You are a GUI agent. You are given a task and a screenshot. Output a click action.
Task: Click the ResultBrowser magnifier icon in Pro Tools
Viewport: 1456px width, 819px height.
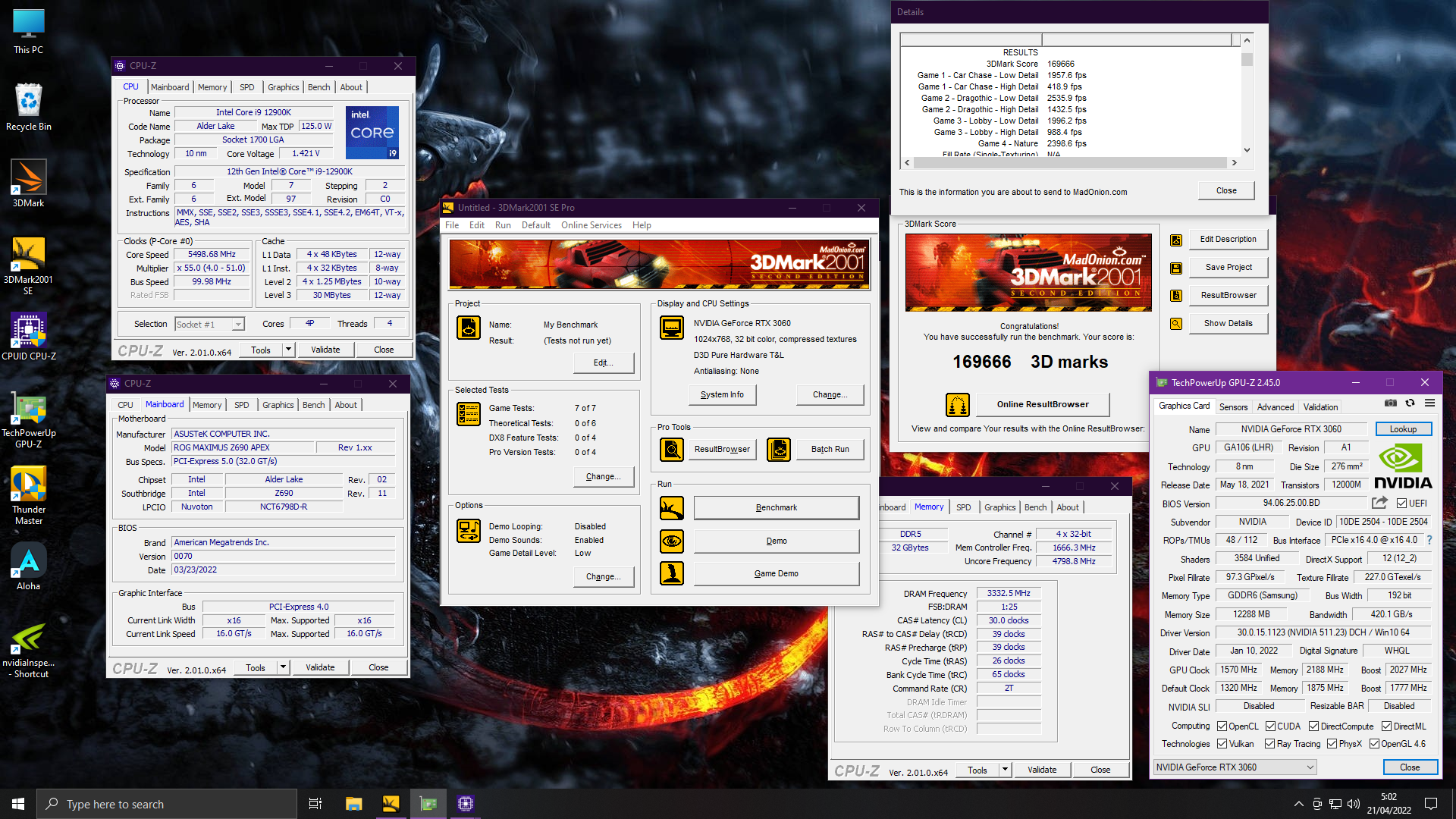[672, 450]
